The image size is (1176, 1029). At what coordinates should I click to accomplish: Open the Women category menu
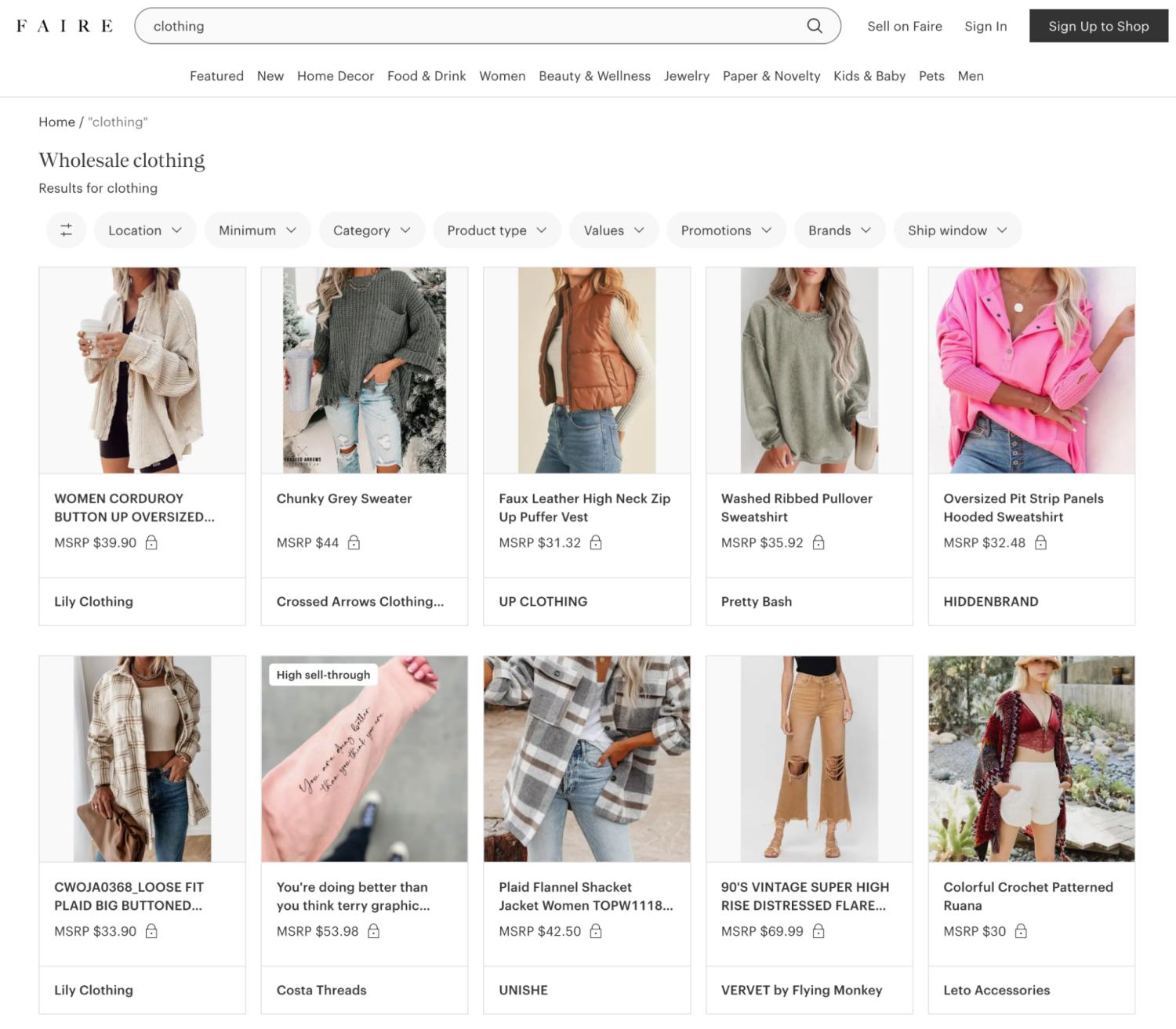502,76
